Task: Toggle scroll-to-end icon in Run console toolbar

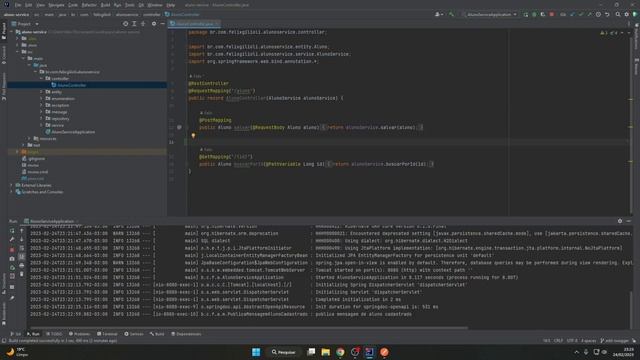Action: (22, 257)
